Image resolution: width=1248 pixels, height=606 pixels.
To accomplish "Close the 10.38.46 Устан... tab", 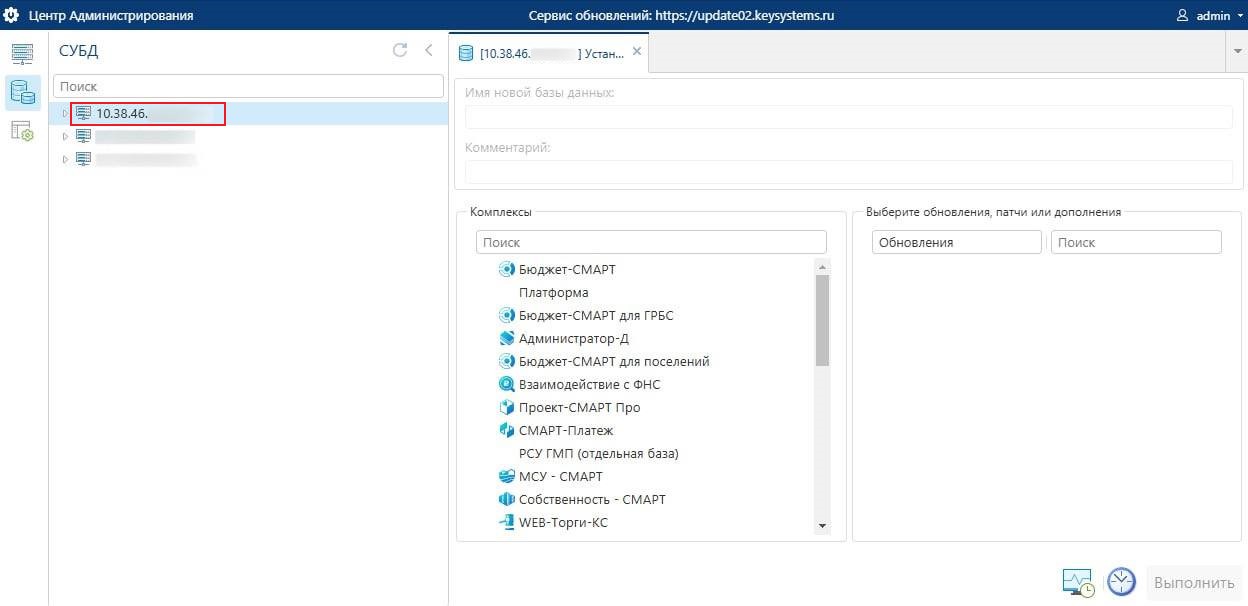I will point(637,51).
